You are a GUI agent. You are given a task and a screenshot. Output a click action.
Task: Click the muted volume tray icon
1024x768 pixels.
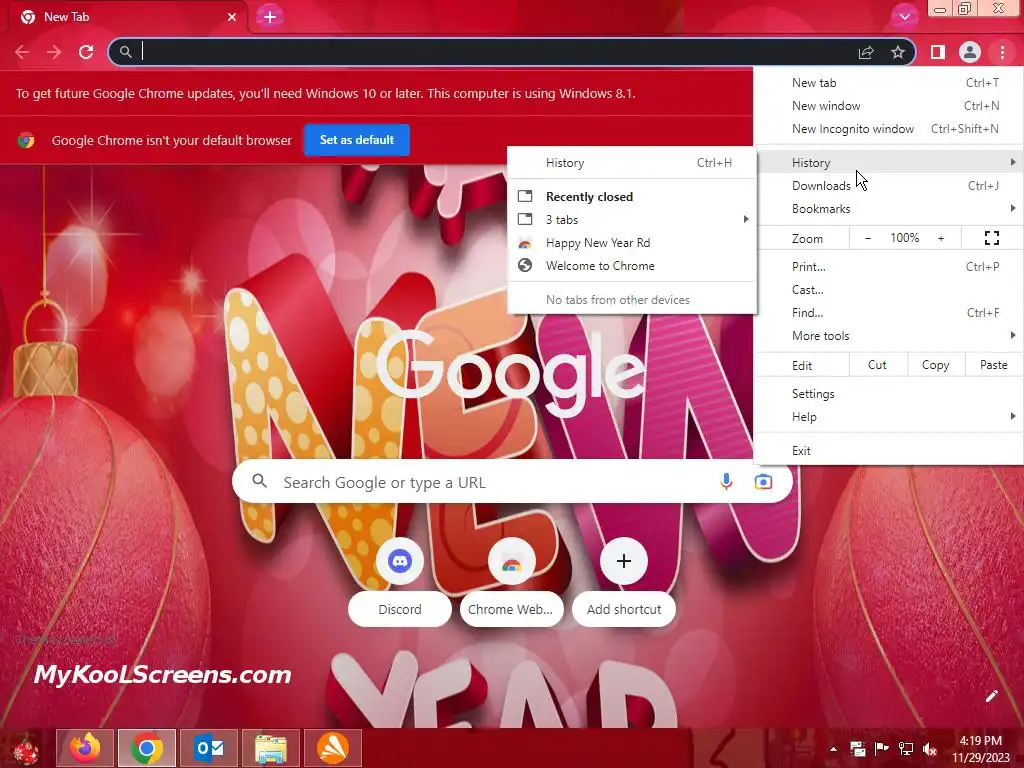[x=930, y=749]
